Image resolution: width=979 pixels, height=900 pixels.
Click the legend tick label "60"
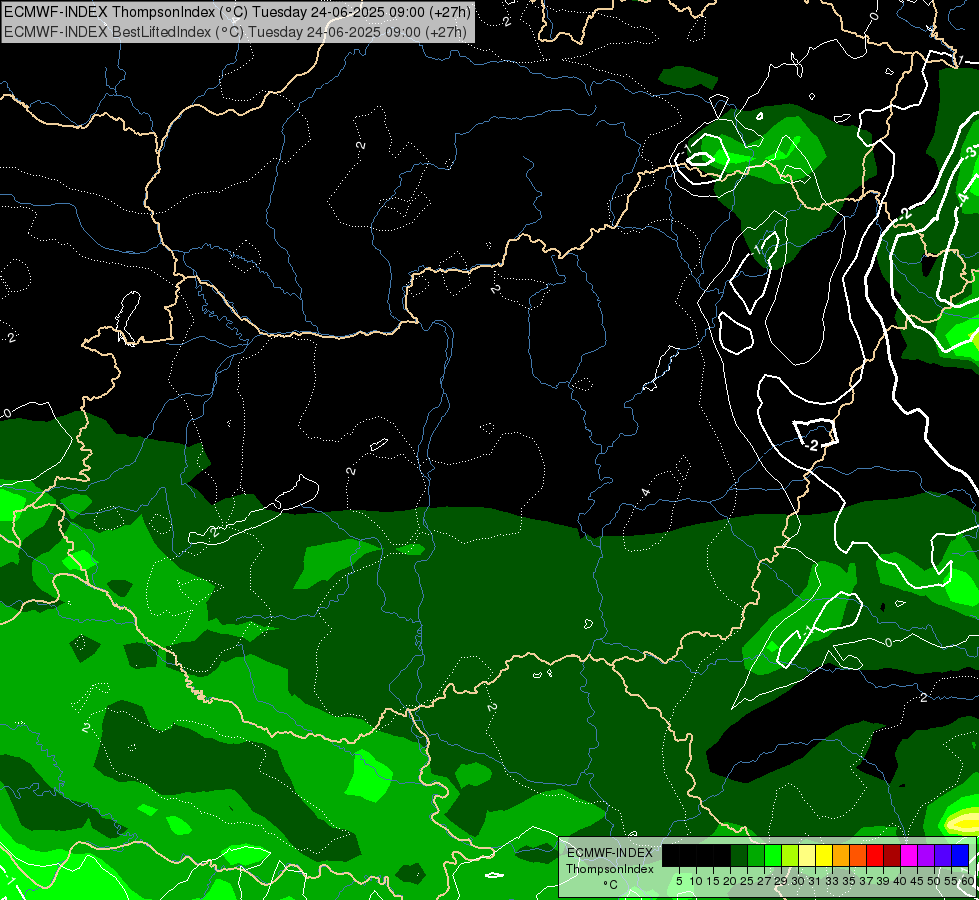click(x=968, y=881)
